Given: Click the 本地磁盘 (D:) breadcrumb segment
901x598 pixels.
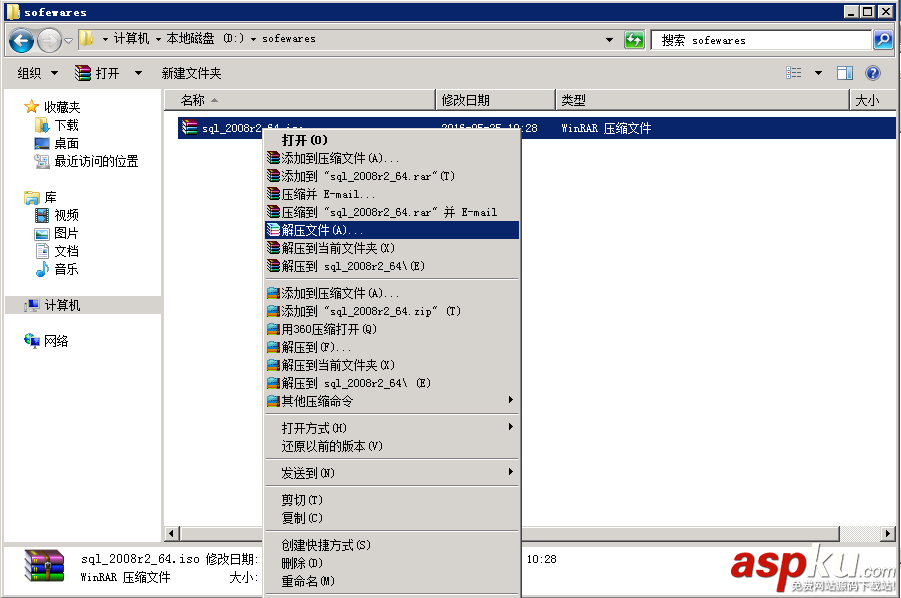Looking at the screenshot, I should tap(205, 38).
